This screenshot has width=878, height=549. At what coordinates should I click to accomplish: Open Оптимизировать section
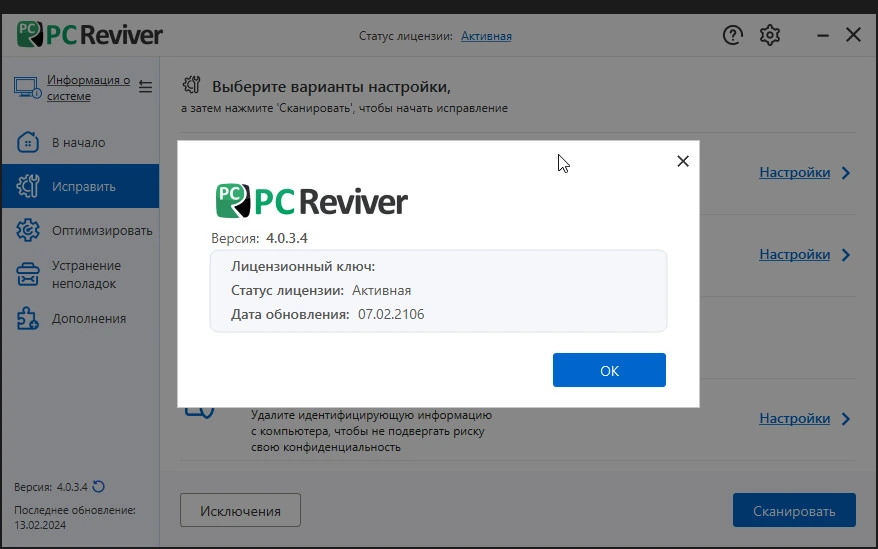click(80, 230)
